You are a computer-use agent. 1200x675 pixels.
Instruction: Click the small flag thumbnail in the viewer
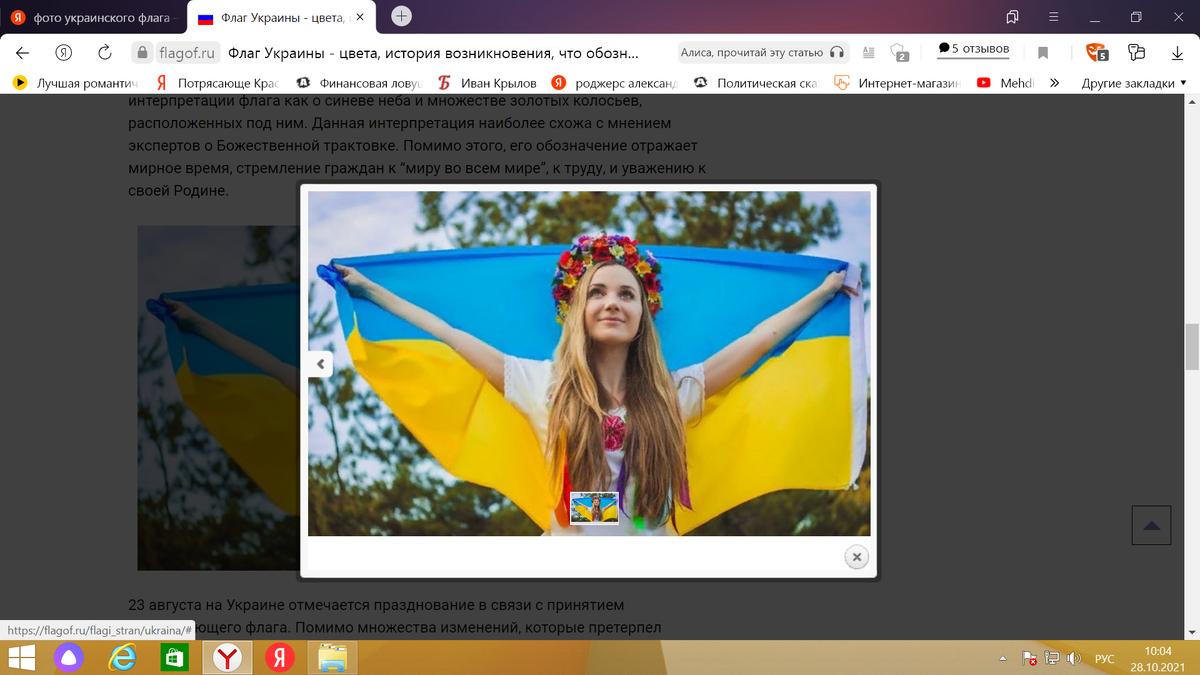pos(592,509)
